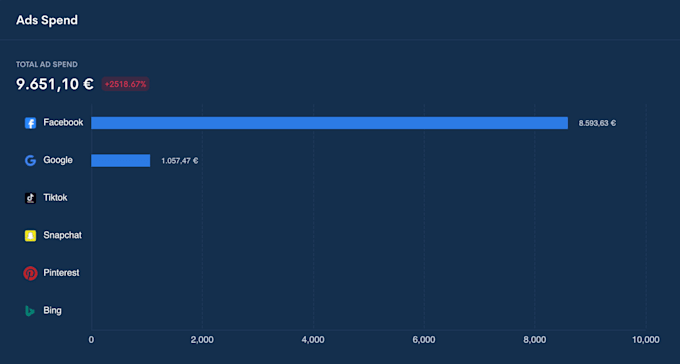Screen dimensions: 680x364
Task: Select the Google spend bar
Action: [121, 161]
